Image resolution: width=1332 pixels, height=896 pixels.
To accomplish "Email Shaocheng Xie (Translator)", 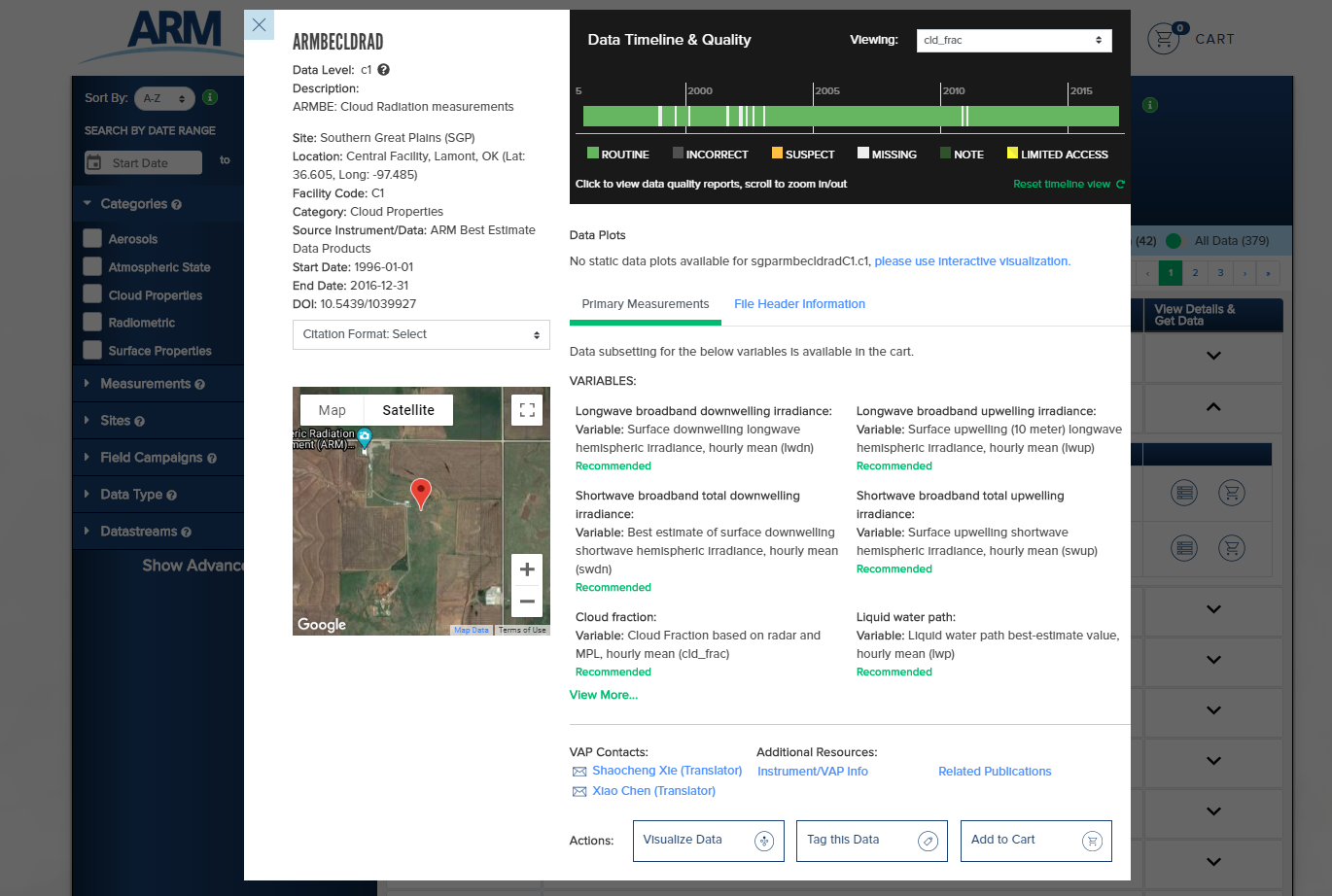I will [667, 771].
